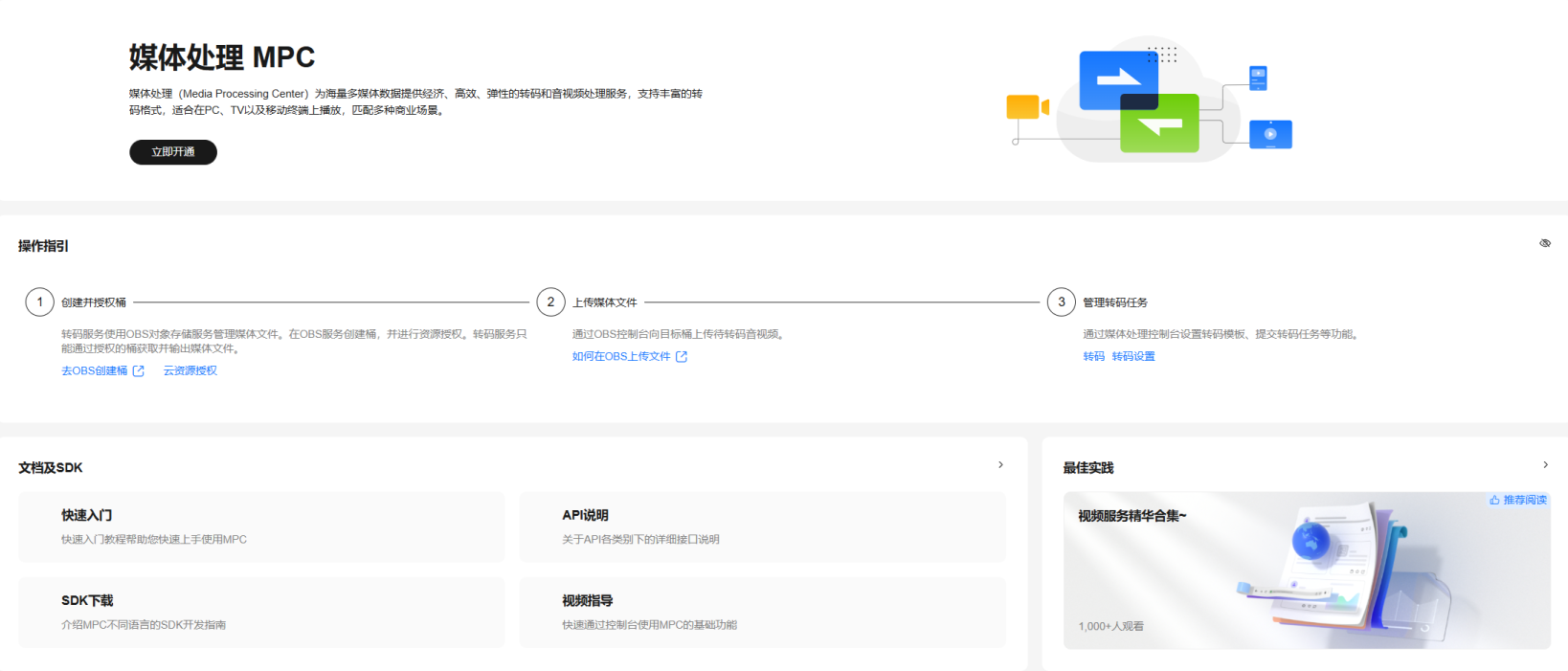Hide the 操作指引 panel via eye icon
The height and width of the screenshot is (671, 1568).
[1545, 243]
